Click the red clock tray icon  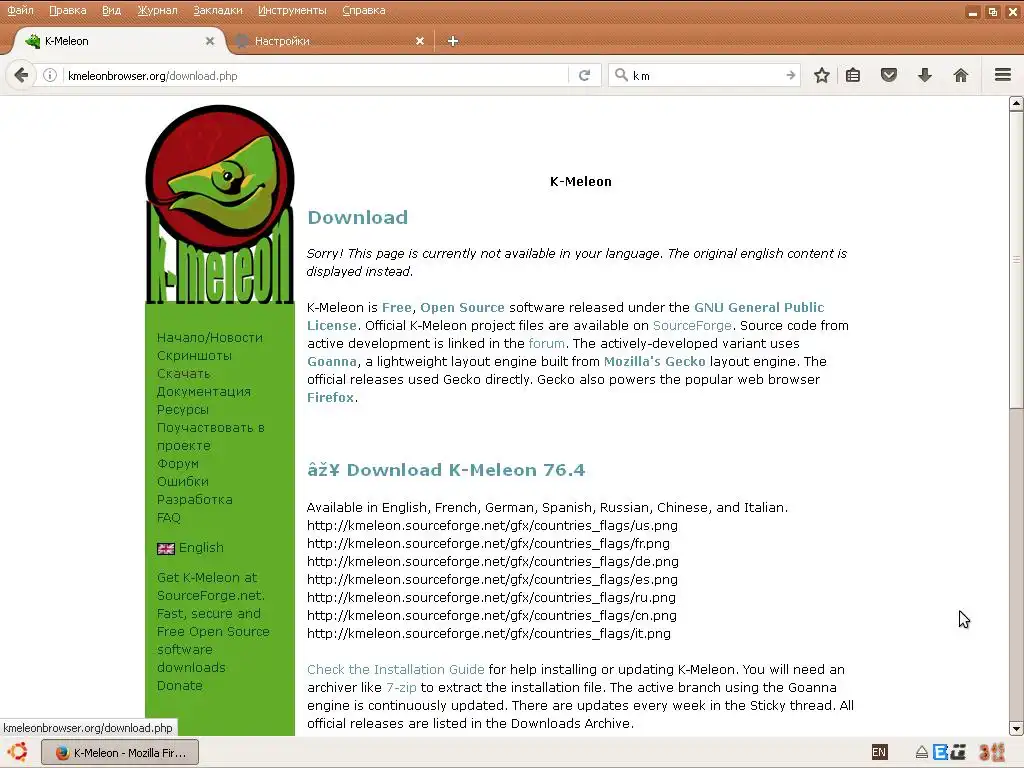click(992, 752)
